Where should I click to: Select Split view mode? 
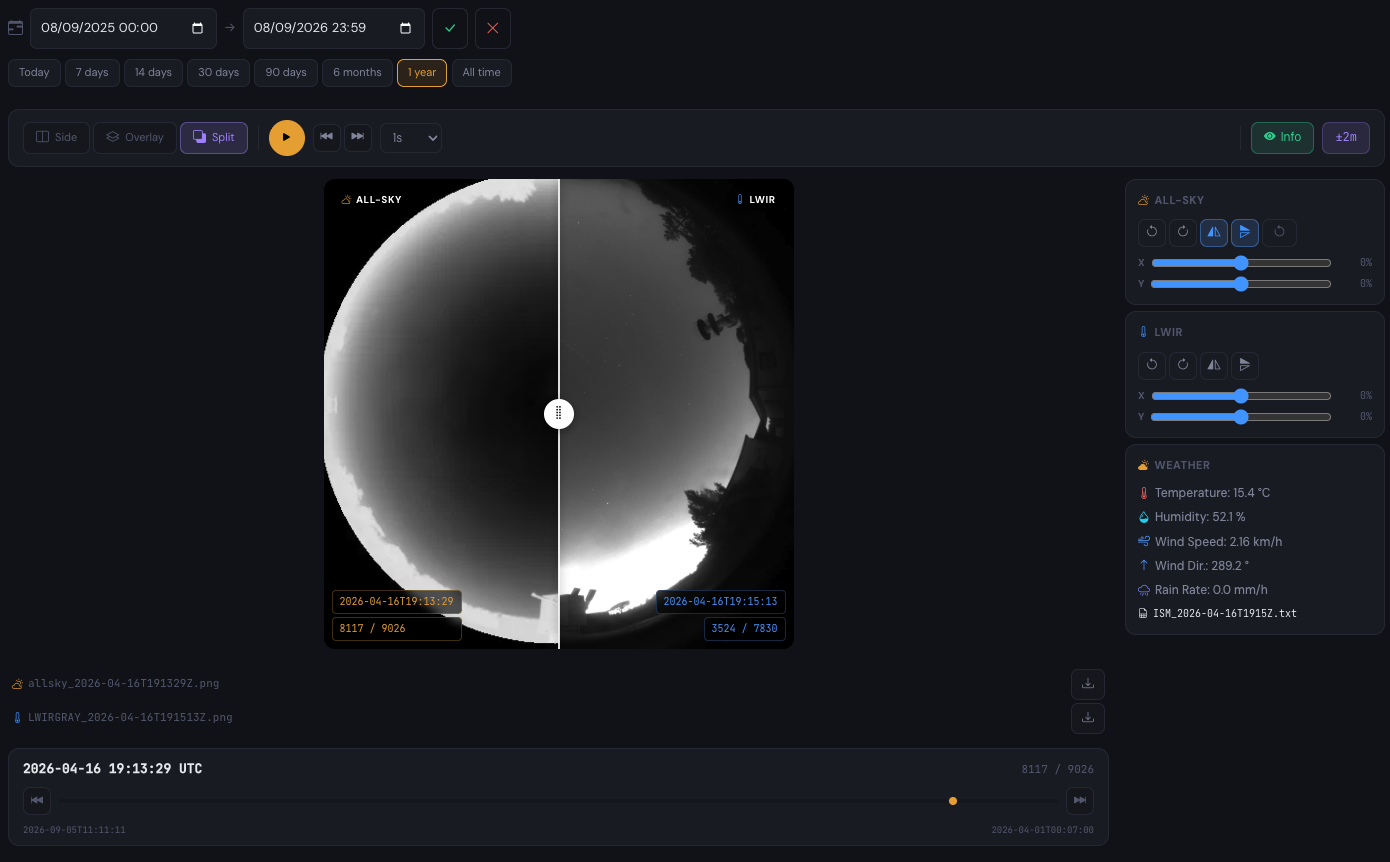tap(214, 137)
